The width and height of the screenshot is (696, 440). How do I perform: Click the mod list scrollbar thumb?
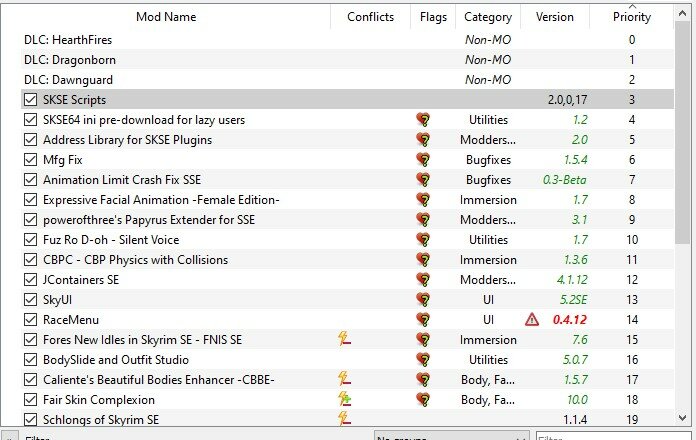[683, 132]
